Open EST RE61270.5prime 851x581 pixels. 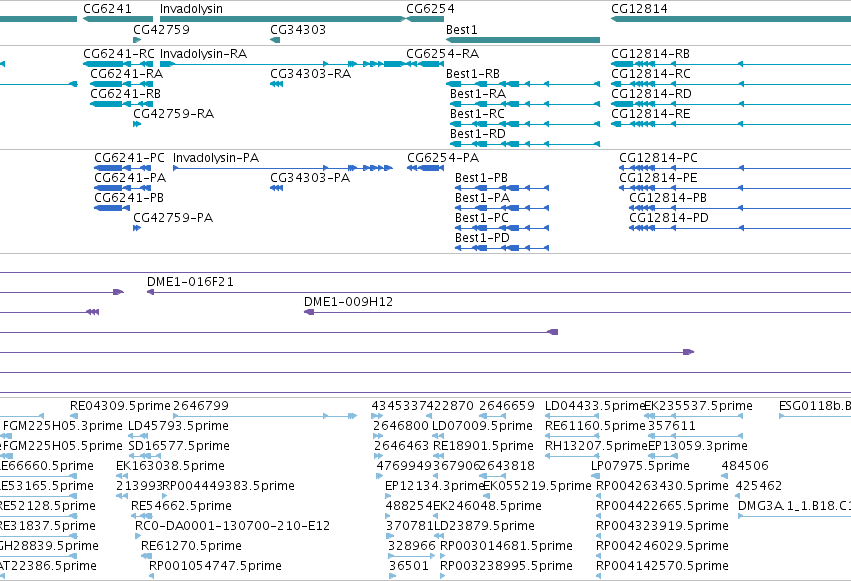click(191, 546)
